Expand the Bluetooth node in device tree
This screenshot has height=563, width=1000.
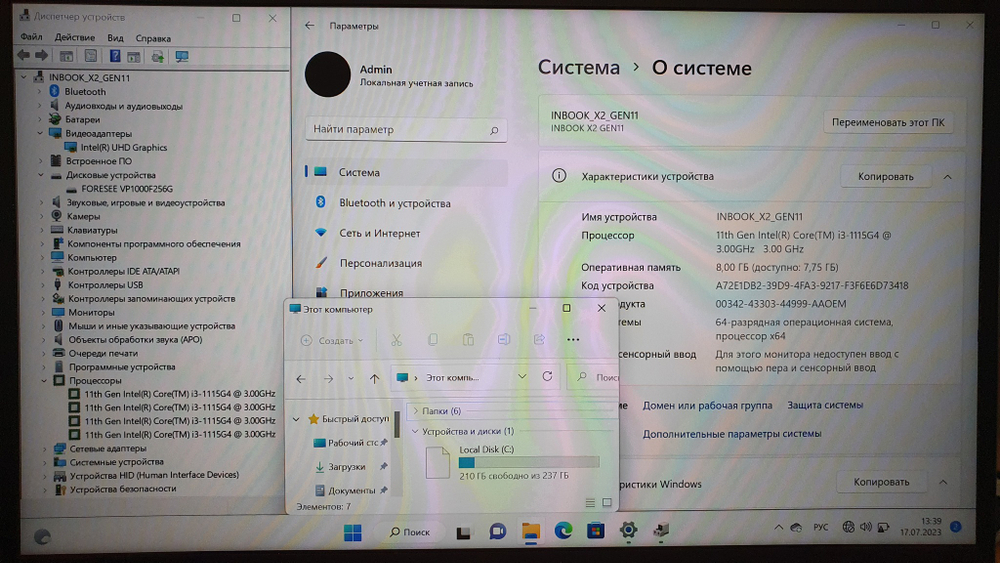click(x=40, y=92)
